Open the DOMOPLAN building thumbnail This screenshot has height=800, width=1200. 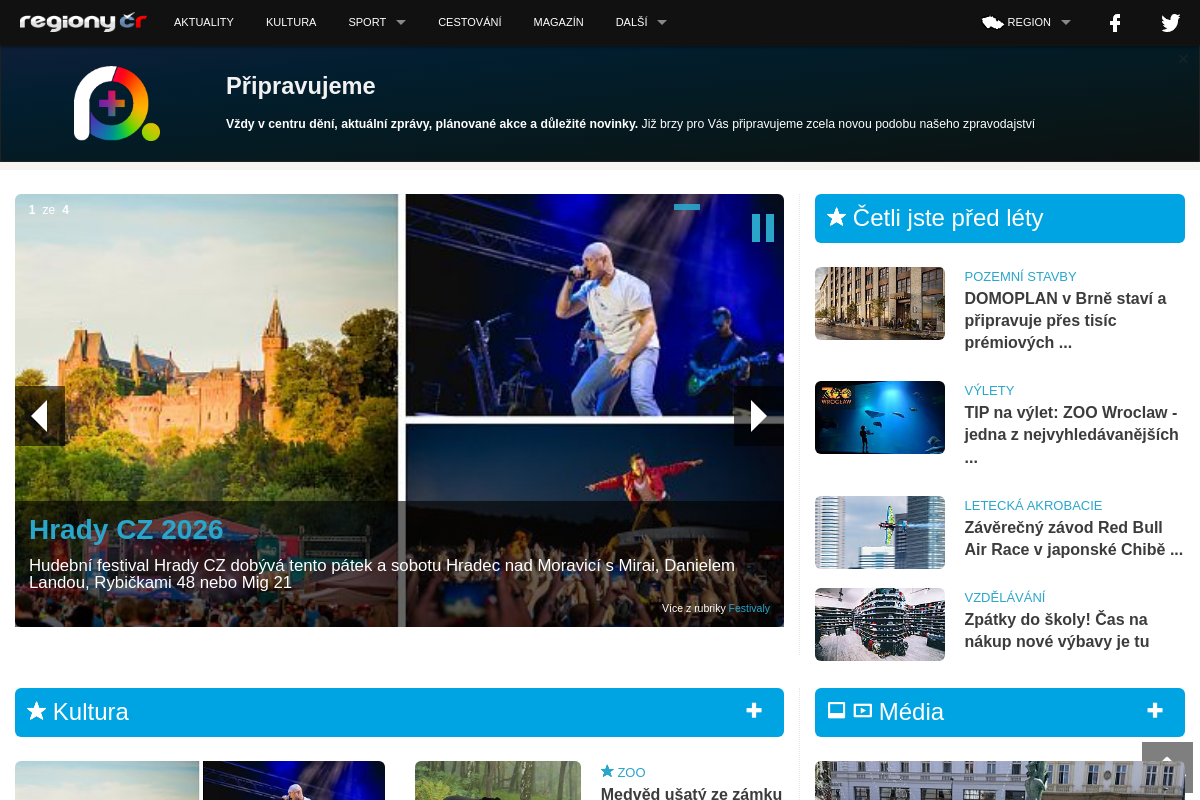coord(880,303)
